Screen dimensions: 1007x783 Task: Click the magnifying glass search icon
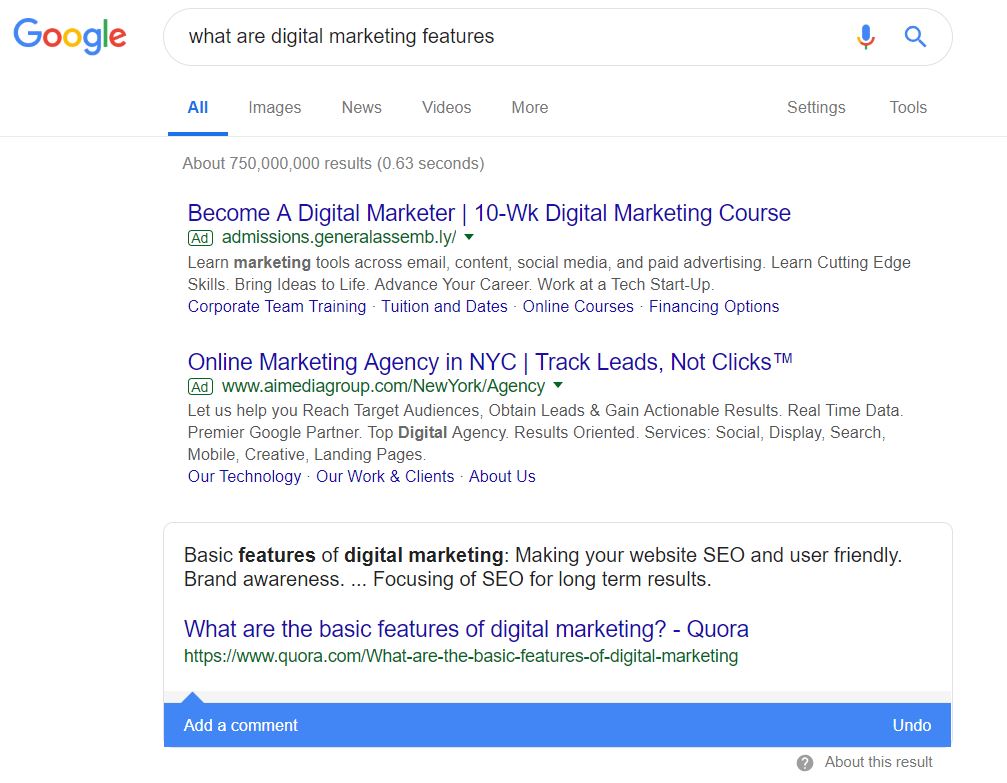915,37
